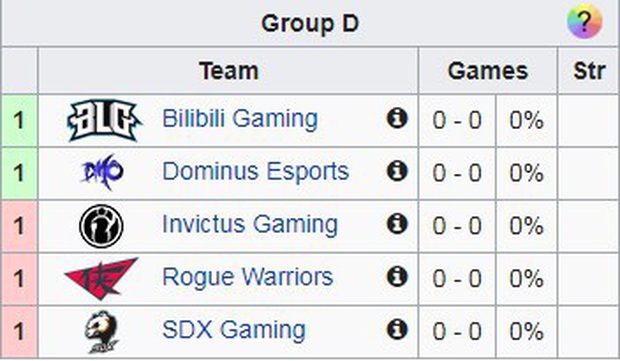
Task: Click the Str column header
Action: (589, 71)
